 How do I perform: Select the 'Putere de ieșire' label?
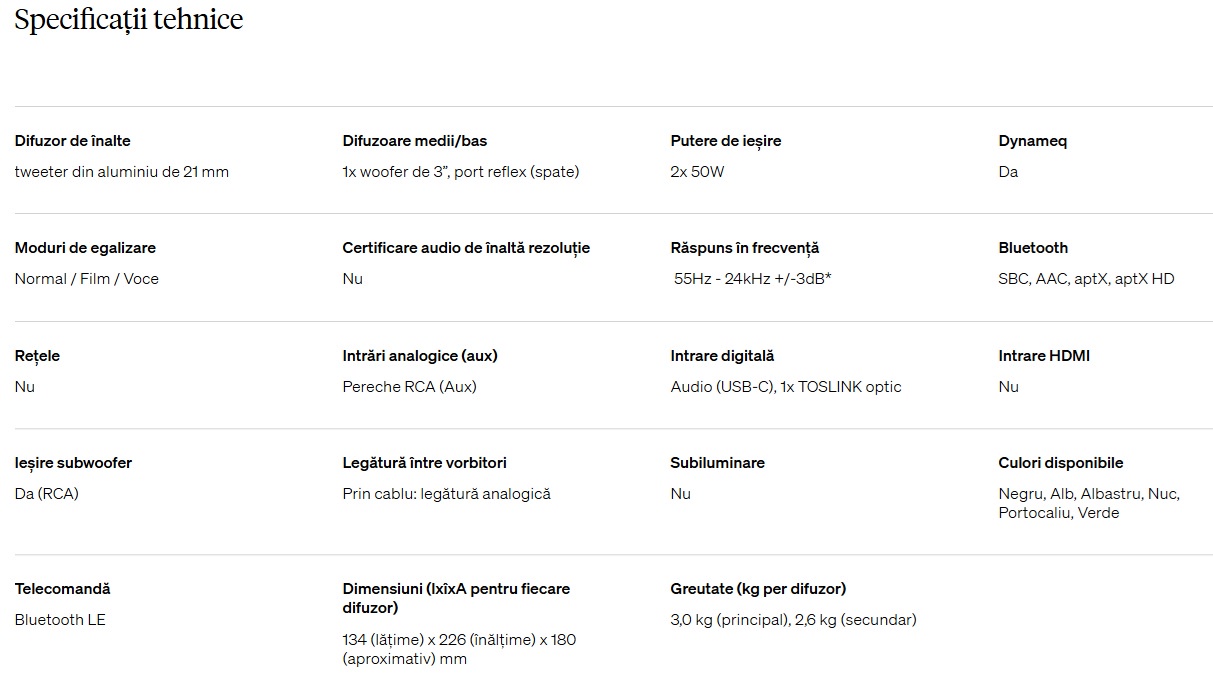[726, 141]
